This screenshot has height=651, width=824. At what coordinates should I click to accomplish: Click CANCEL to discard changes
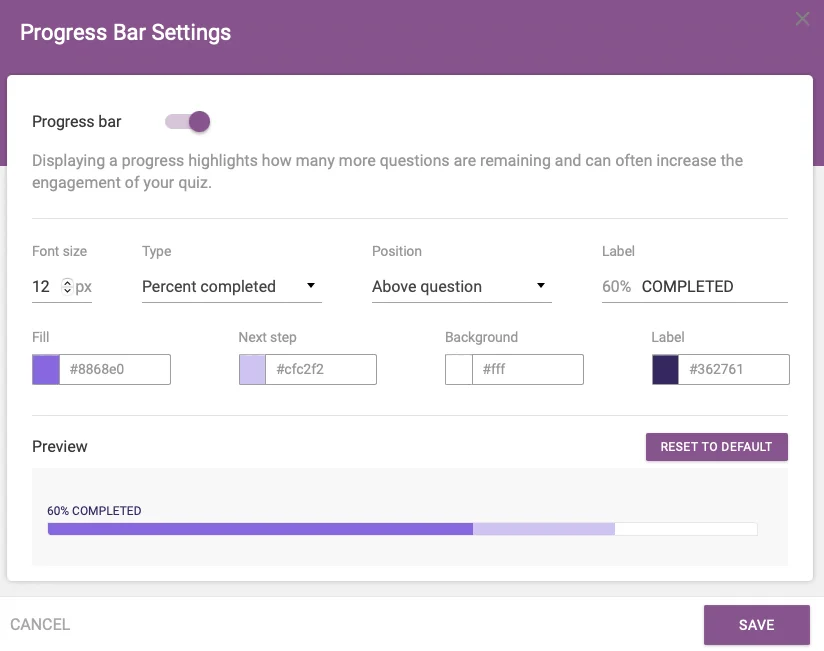tap(40, 625)
